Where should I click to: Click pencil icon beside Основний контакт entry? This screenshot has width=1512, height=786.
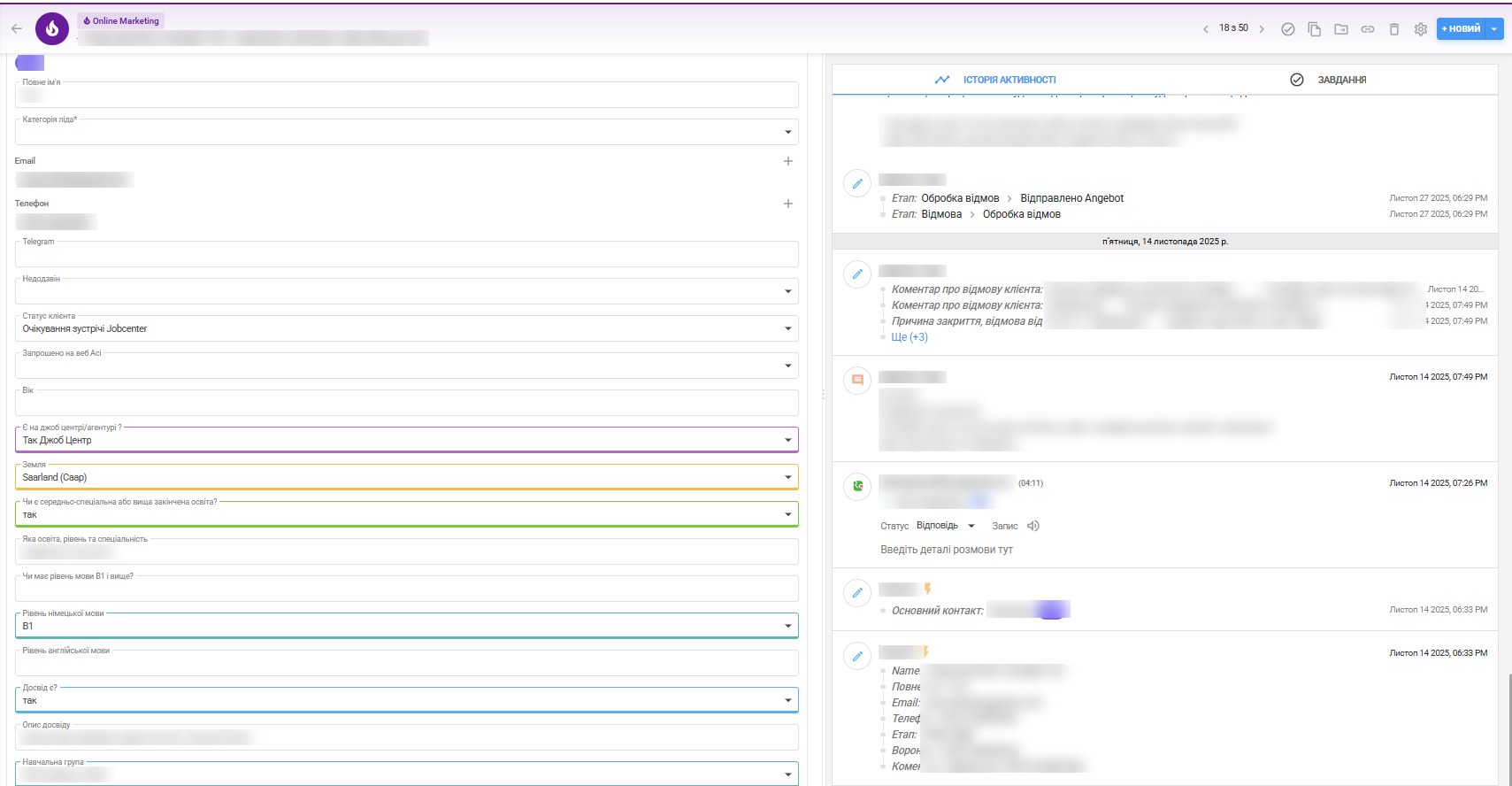(x=857, y=592)
